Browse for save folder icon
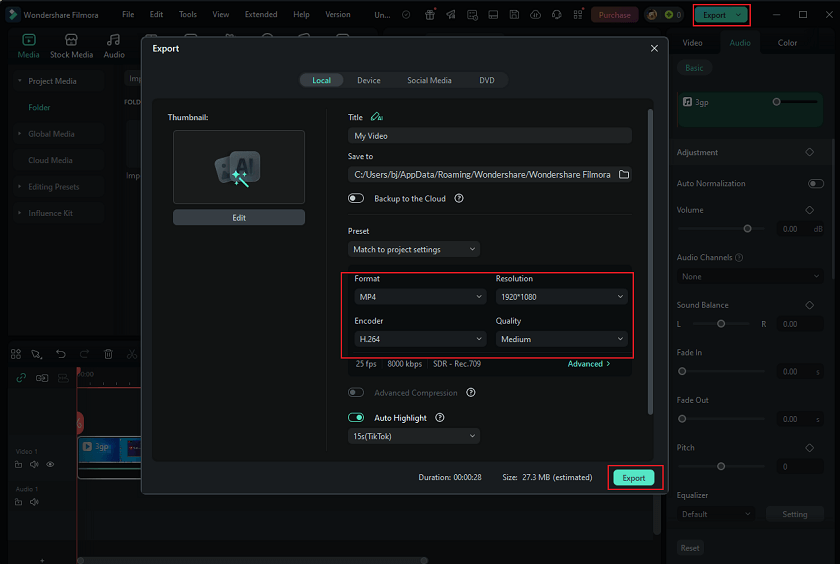This screenshot has height=564, width=840. click(x=624, y=175)
